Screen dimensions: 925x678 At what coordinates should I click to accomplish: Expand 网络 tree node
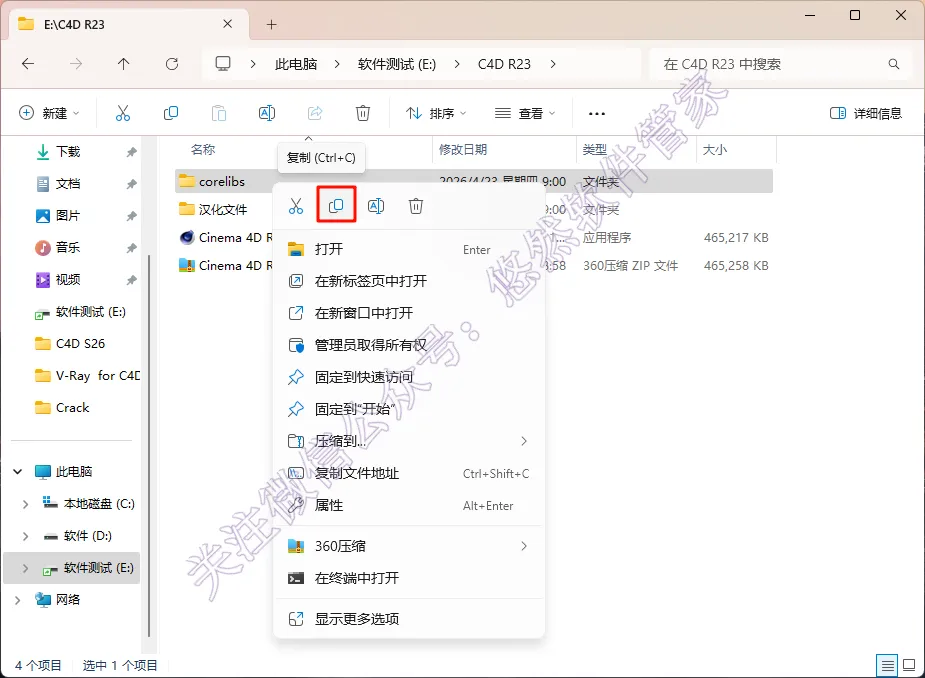(x=18, y=600)
